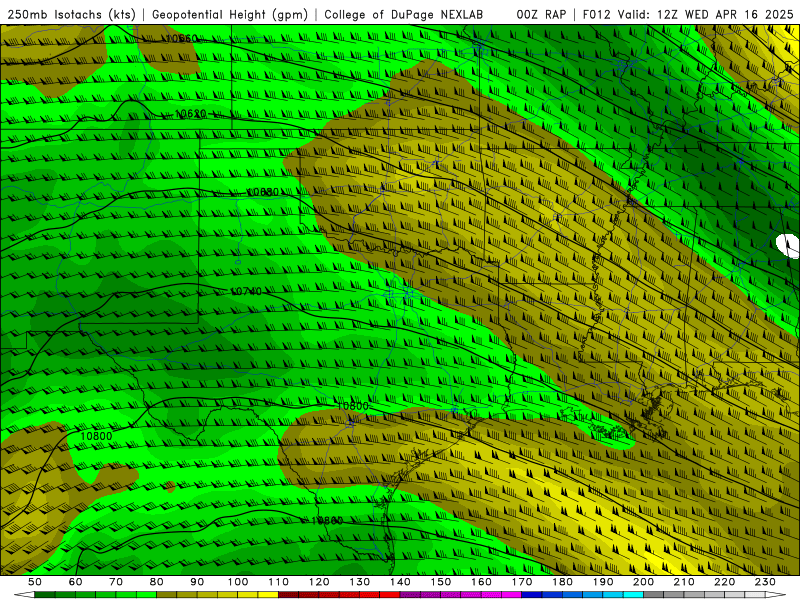Click the 220 value on the color scale
The image size is (800, 600).
(724, 582)
